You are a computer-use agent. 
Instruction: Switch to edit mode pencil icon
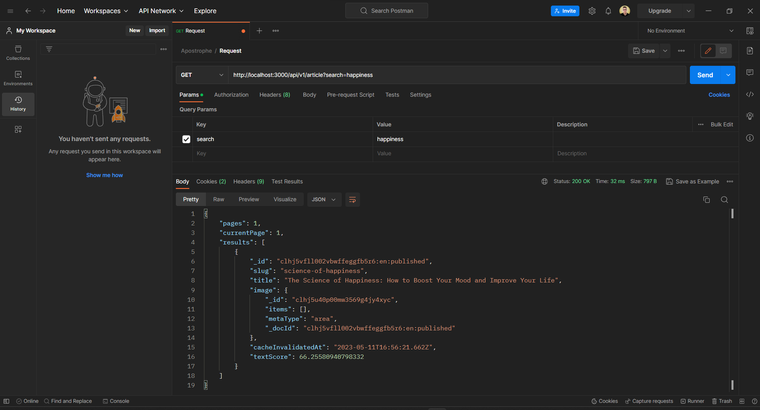[x=708, y=51]
